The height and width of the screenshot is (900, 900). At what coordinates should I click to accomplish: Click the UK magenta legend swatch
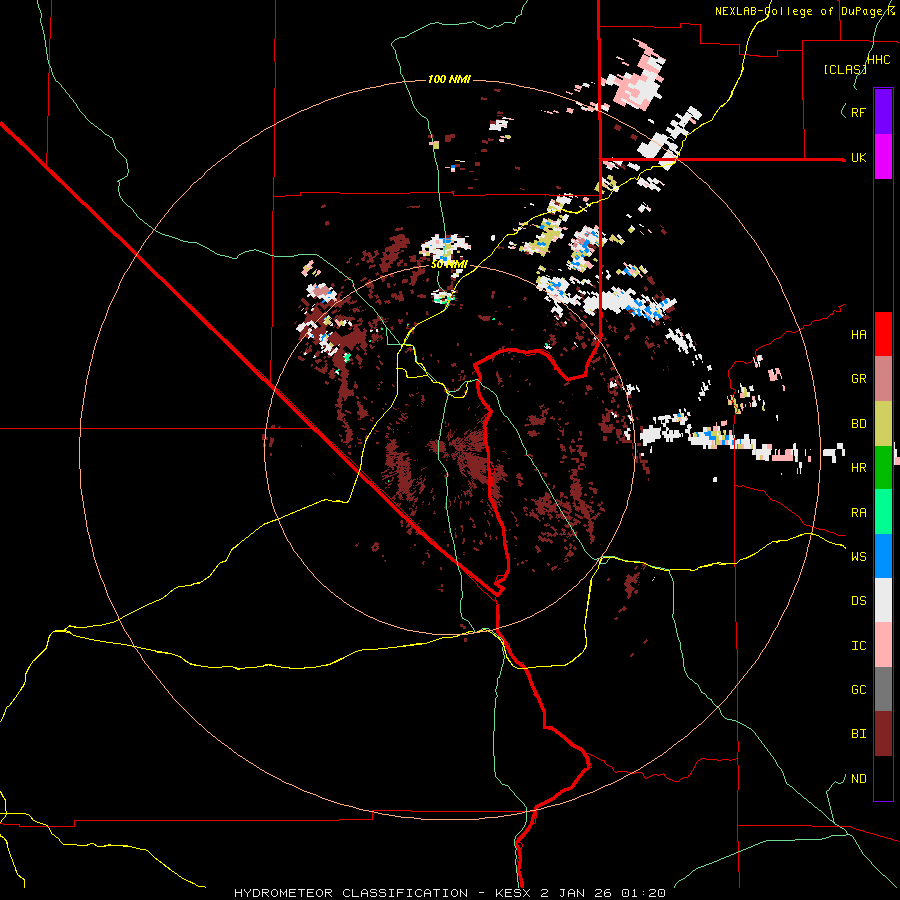(x=883, y=157)
